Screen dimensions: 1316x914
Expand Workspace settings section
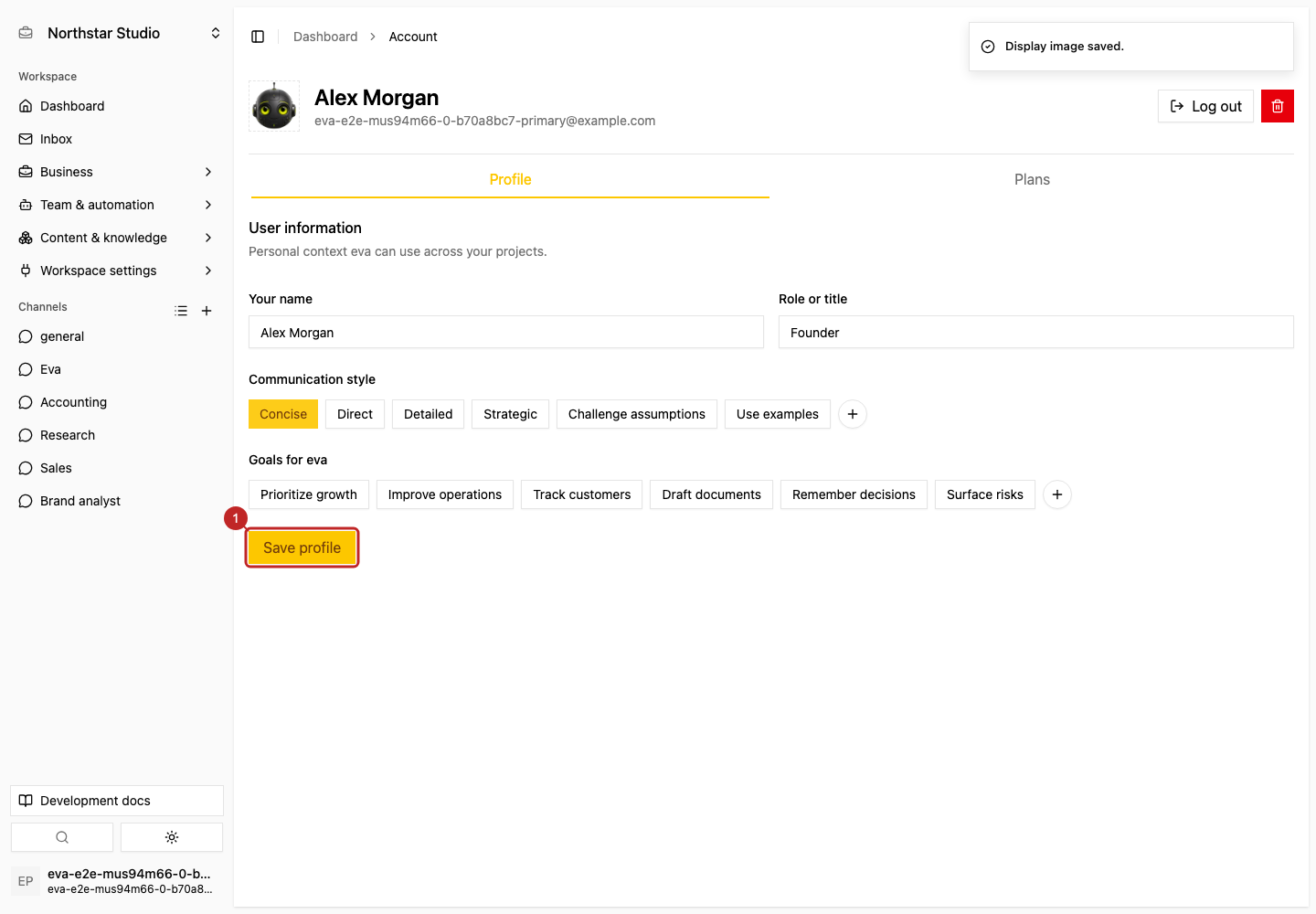click(117, 271)
